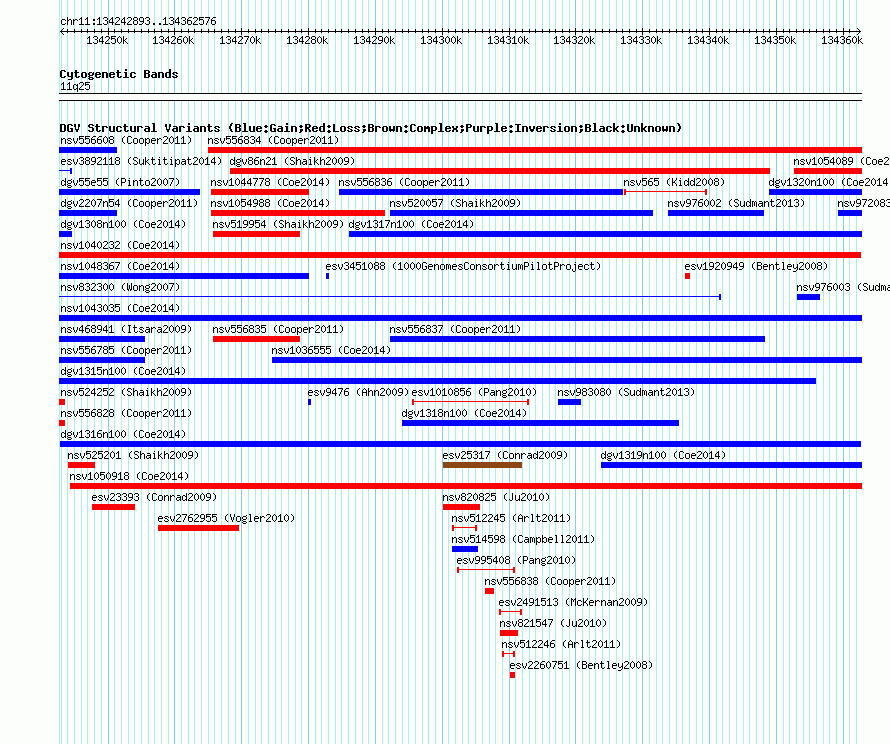Viewport: 890px width, 744px height.
Task: Click nsv832300 (Wong2007) label
Action: point(120,287)
